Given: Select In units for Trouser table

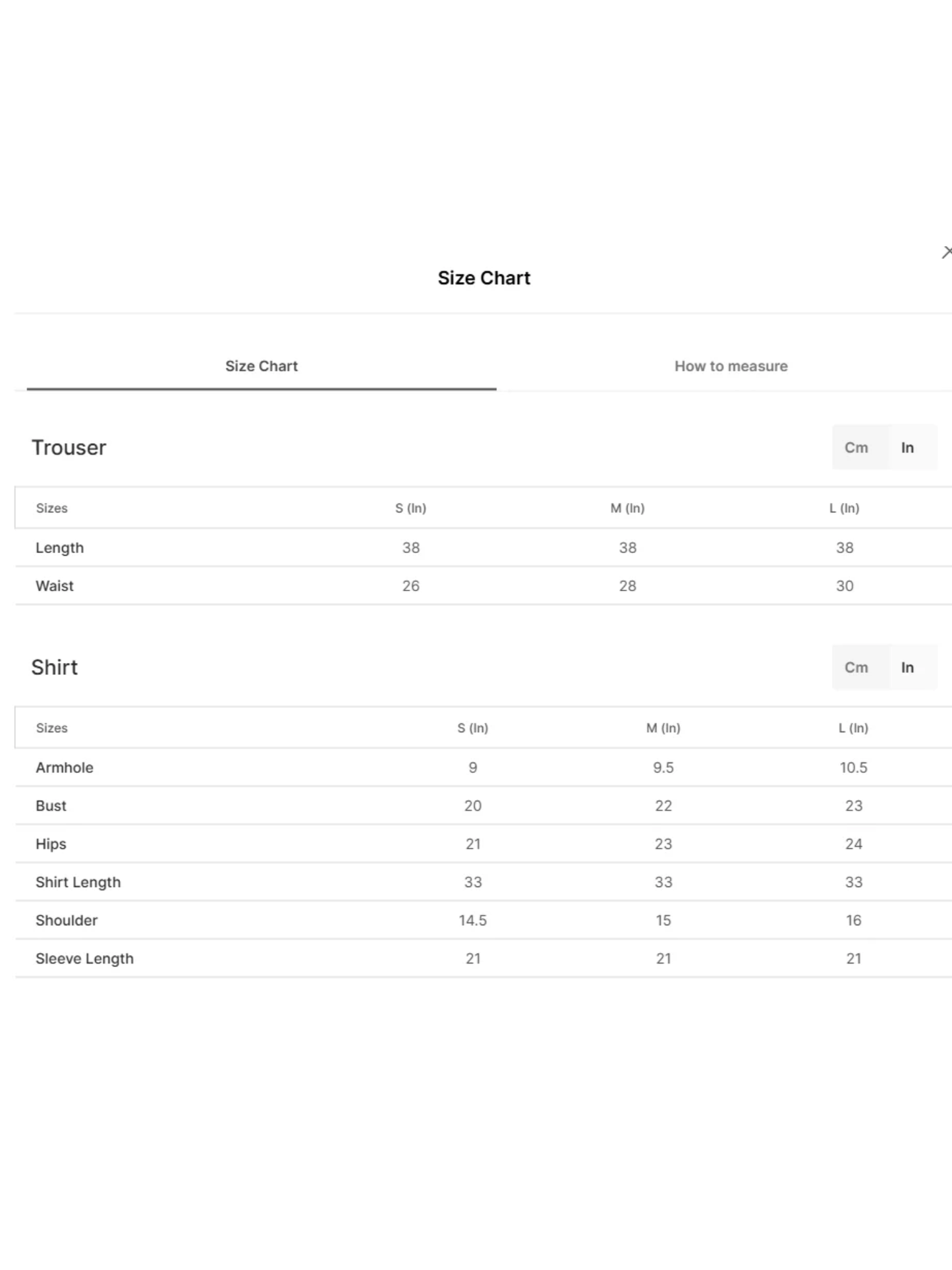Looking at the screenshot, I should coord(907,447).
